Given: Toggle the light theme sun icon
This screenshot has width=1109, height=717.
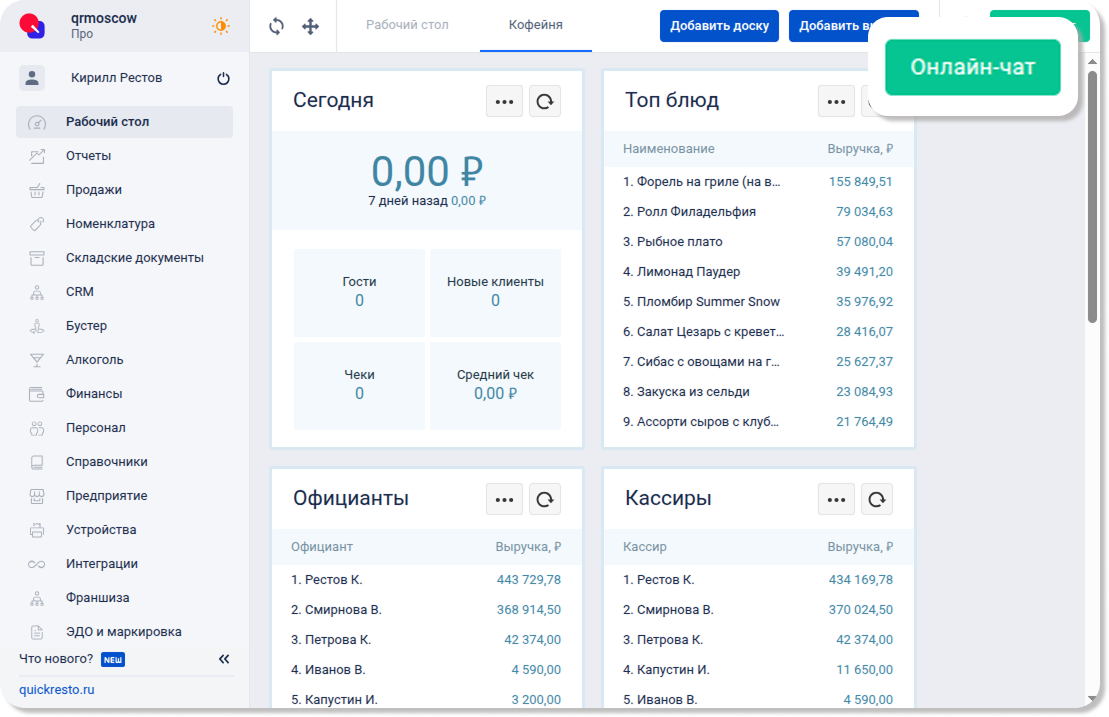Looking at the screenshot, I should click(220, 26).
